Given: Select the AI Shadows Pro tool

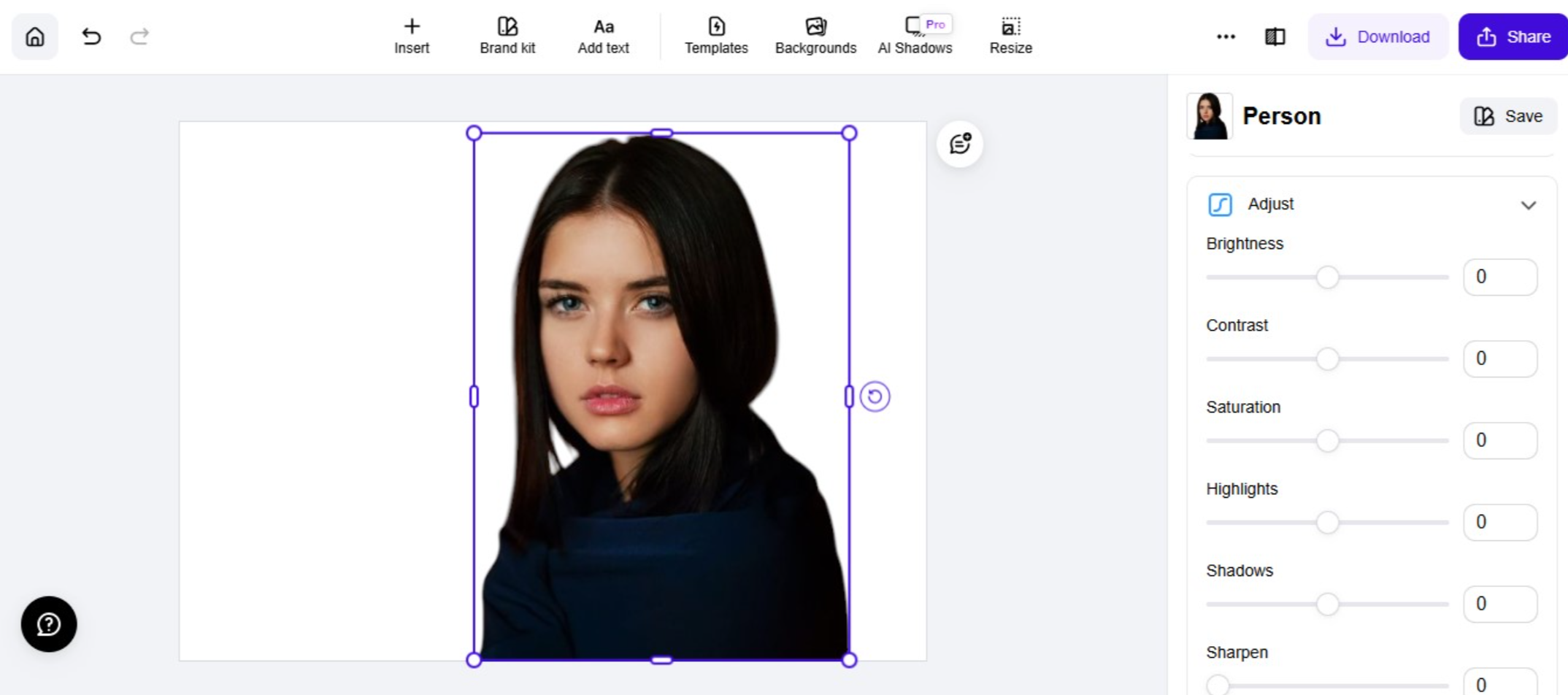Looking at the screenshot, I should coord(914,35).
